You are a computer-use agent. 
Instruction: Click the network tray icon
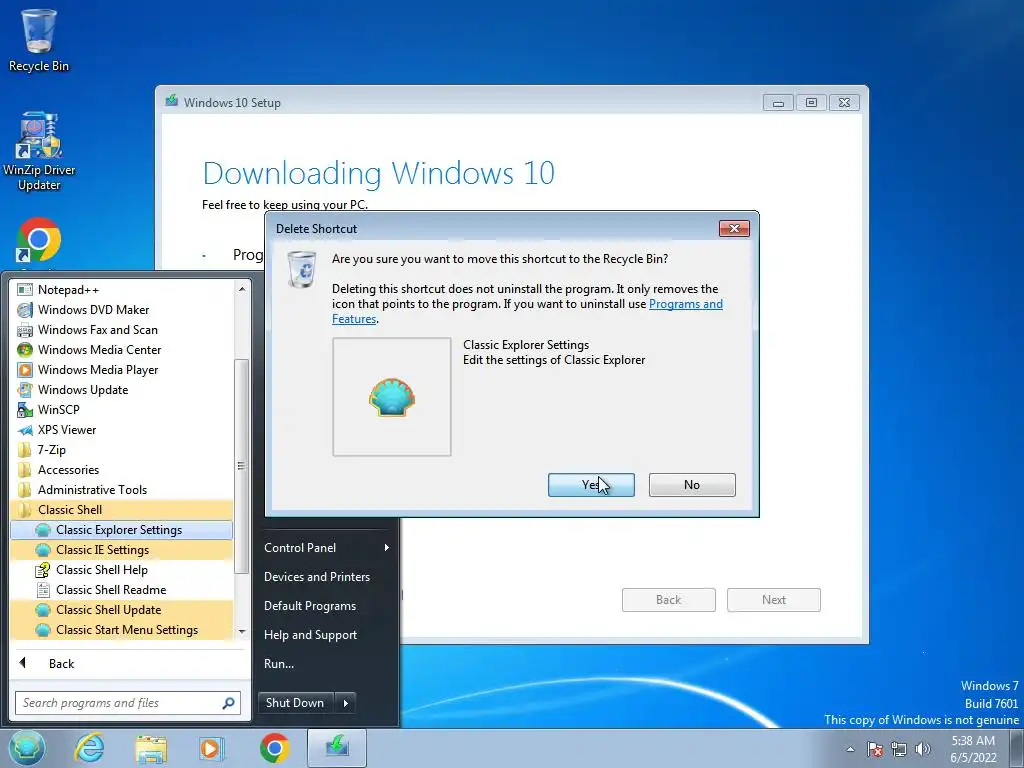pos(899,749)
